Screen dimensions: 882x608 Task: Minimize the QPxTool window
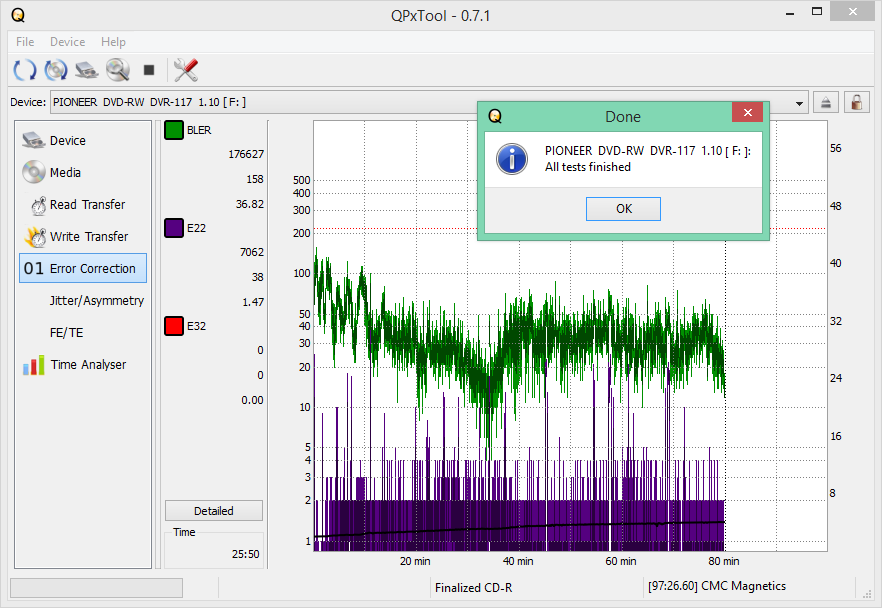790,12
